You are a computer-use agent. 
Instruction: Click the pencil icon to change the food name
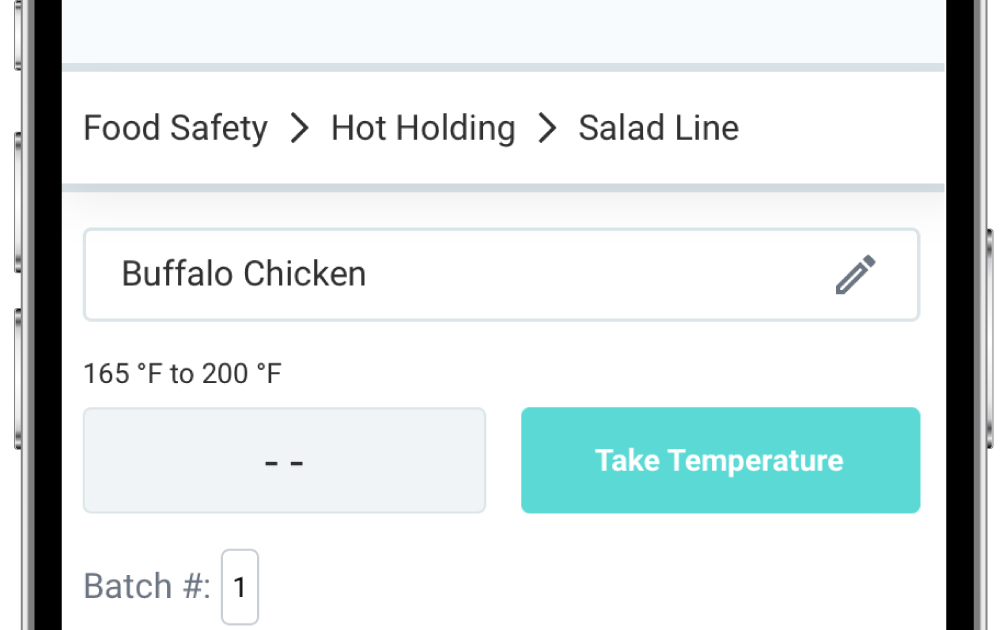pyautogui.click(x=856, y=273)
